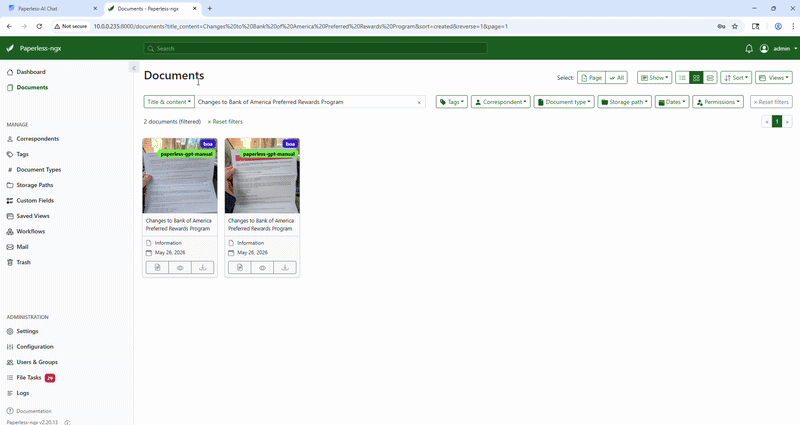The width and height of the screenshot is (800, 425).
Task: Switch to large cards view layout
Action: click(x=710, y=77)
